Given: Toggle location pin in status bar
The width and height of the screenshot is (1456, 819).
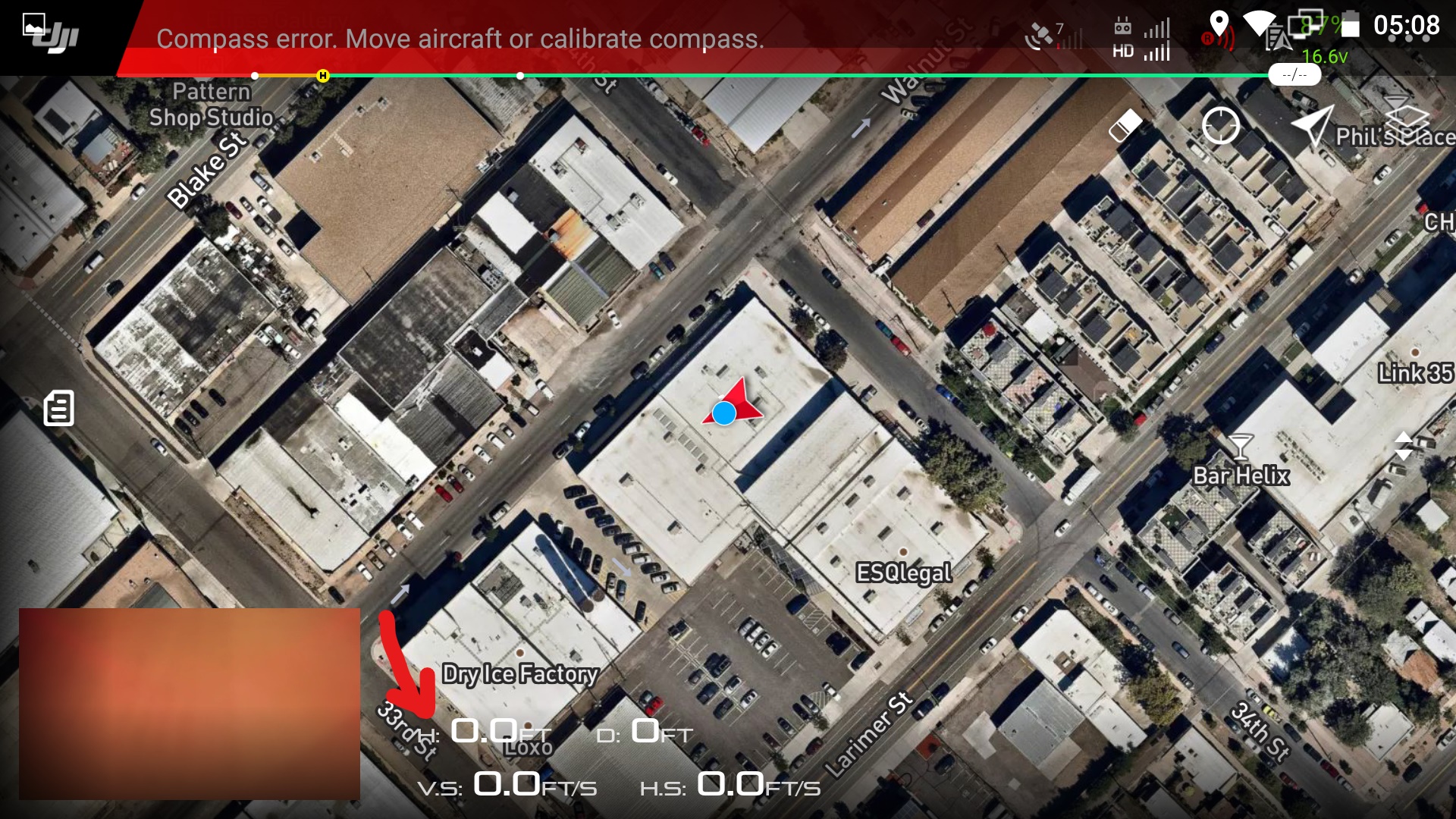Looking at the screenshot, I should point(1219,23).
